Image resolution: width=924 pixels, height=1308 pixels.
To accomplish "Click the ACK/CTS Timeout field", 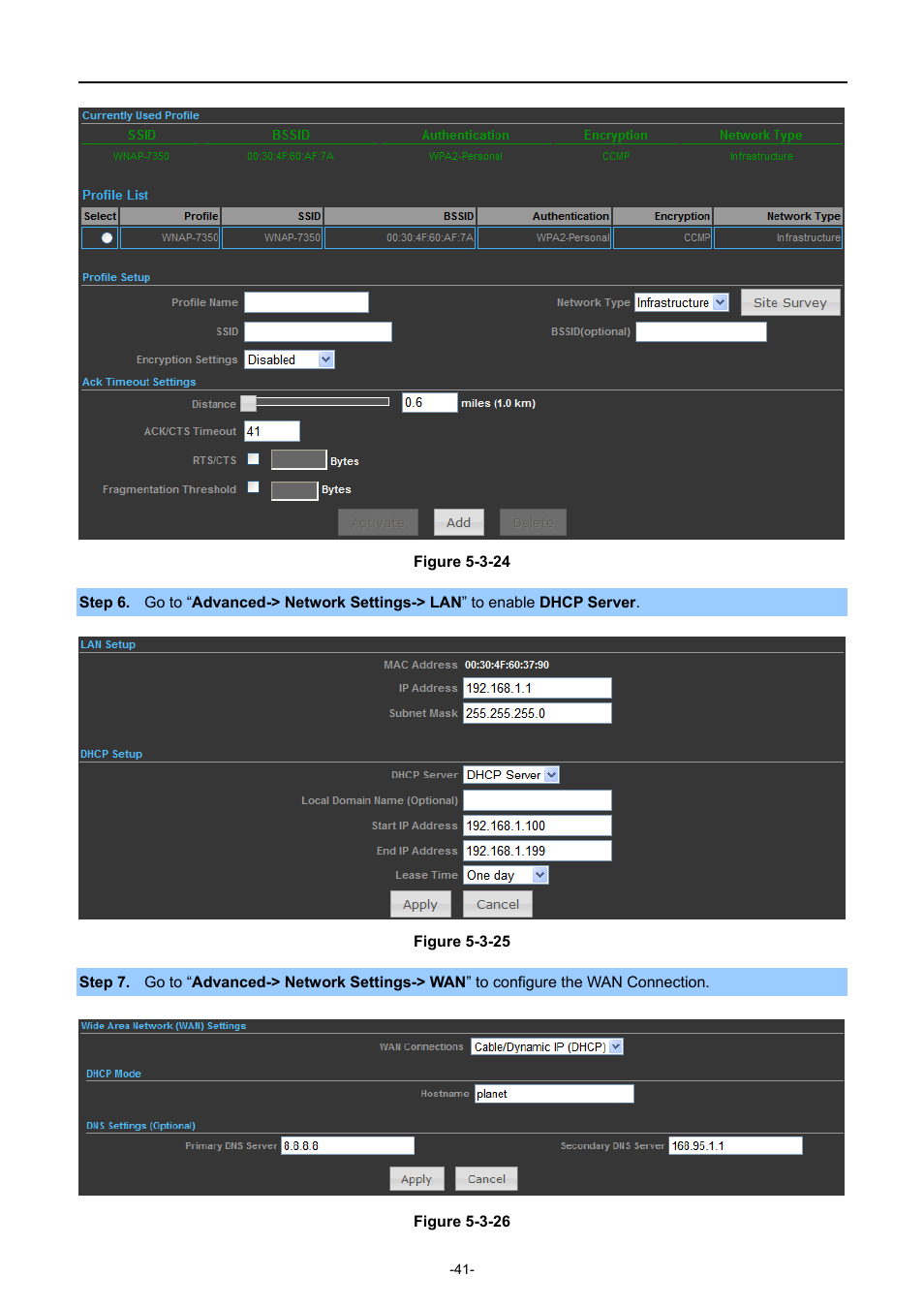I will (x=271, y=431).
